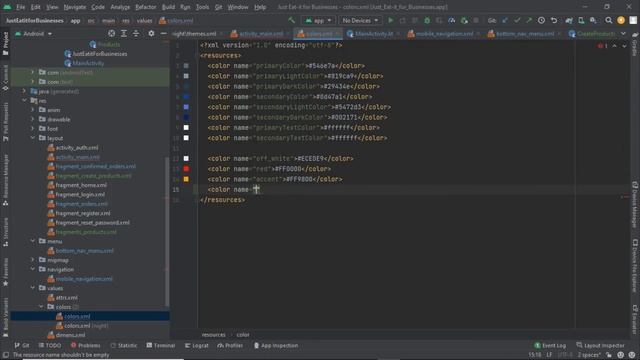
Task: Click Collapse All icon in Project panel
Action: click(x=136, y=33)
